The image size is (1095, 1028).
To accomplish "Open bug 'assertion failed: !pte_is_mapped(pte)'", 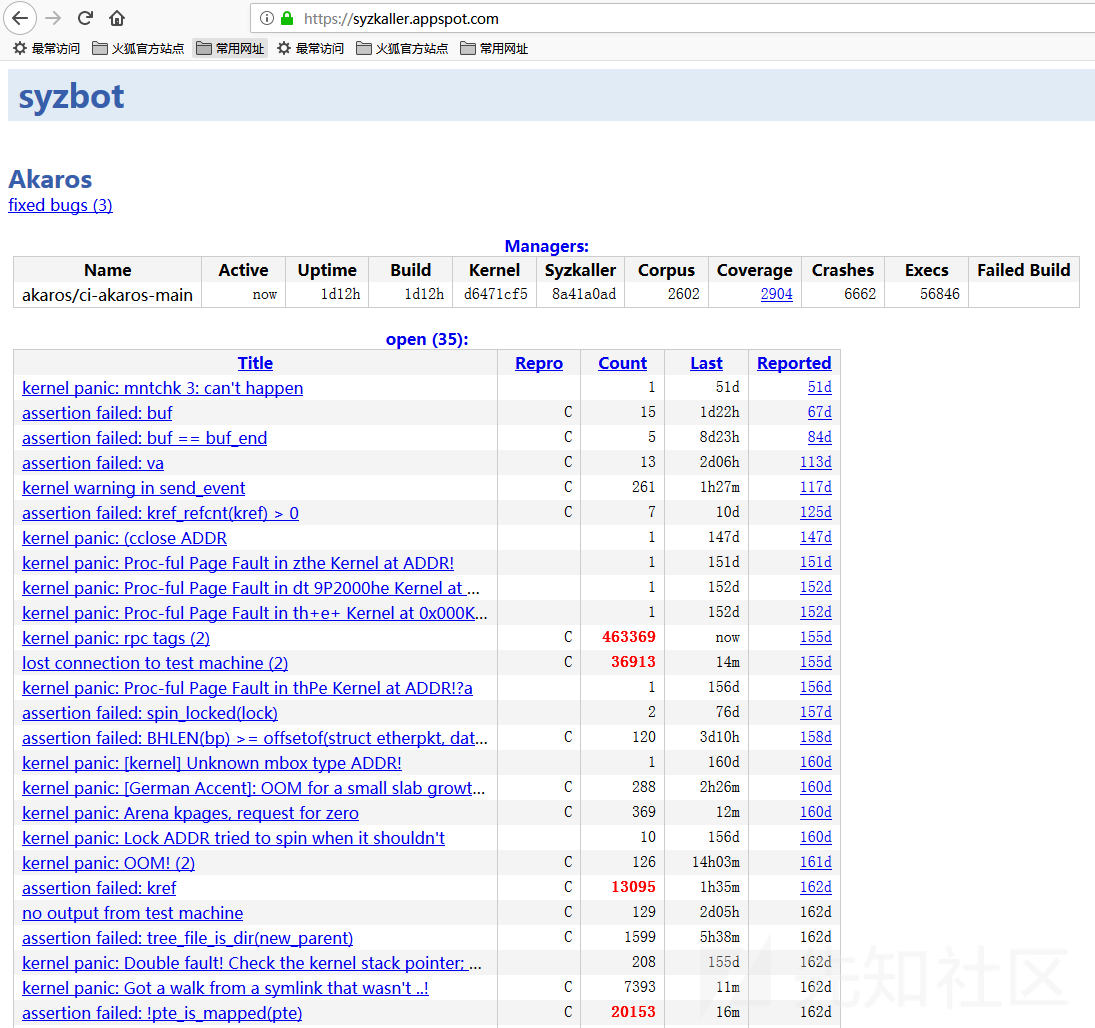I will [162, 1013].
